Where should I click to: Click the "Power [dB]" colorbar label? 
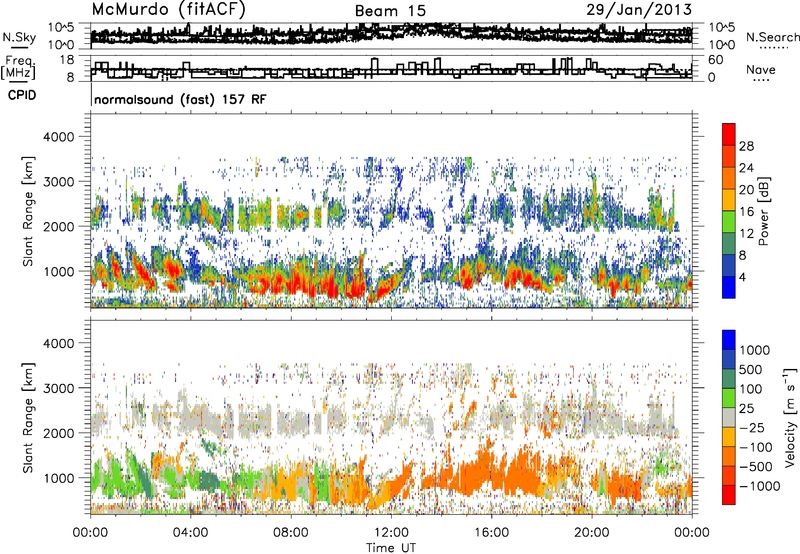pos(764,211)
